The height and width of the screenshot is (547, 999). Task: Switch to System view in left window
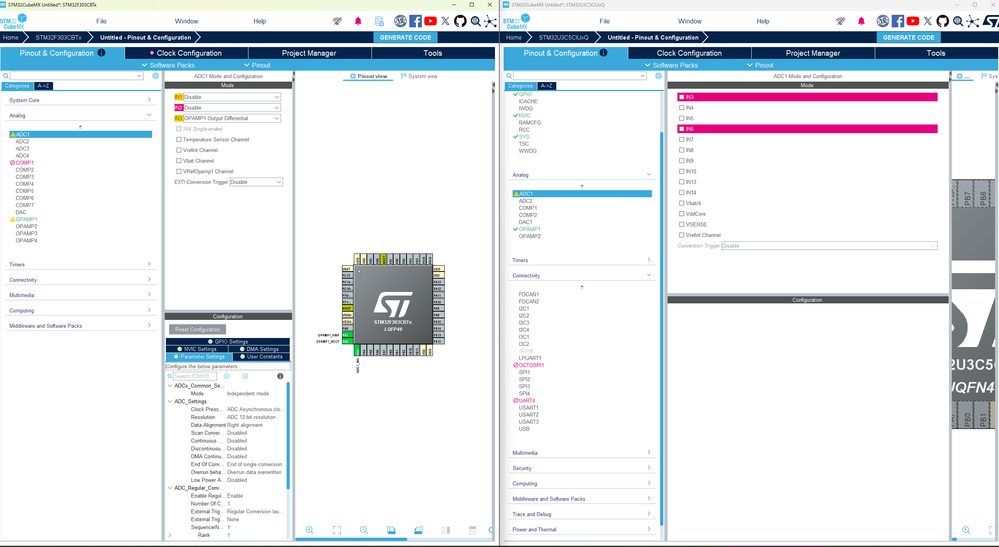tap(419, 76)
